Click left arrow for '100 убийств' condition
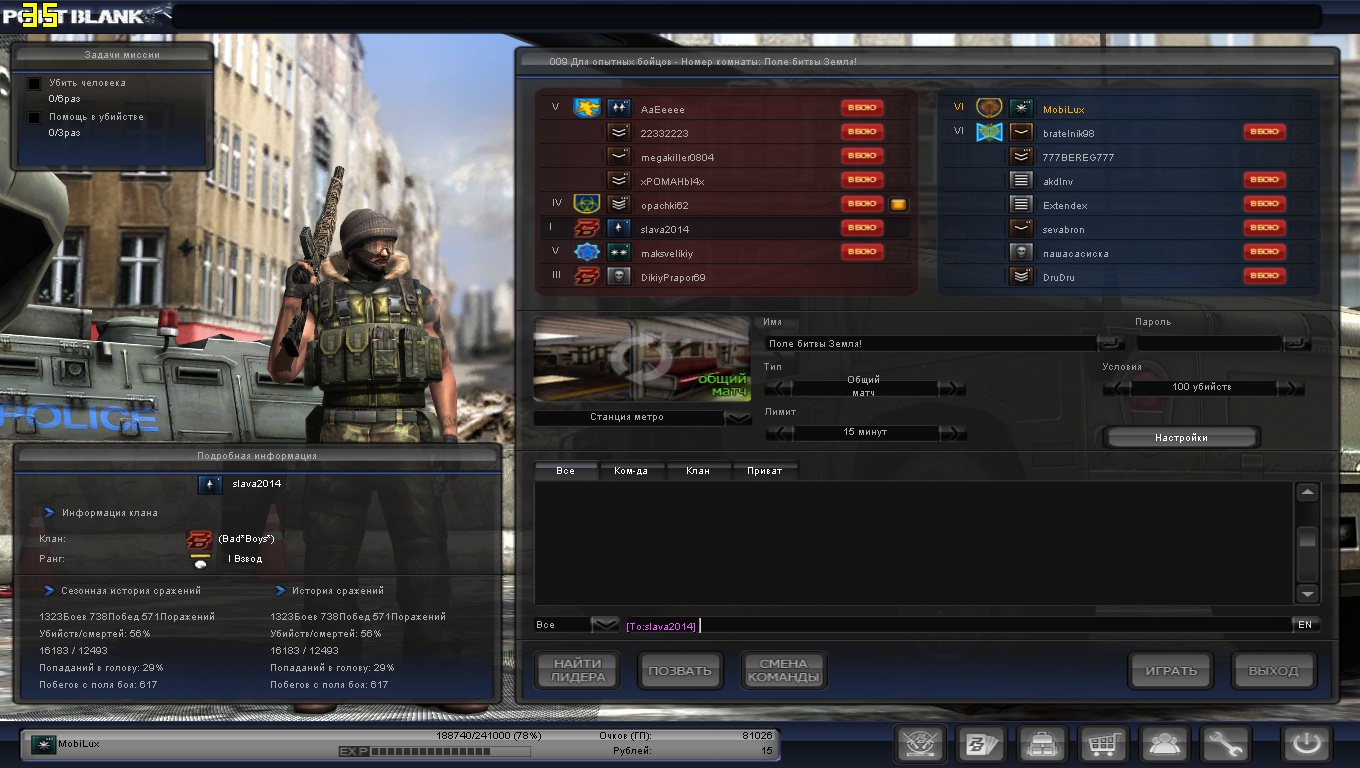Viewport: 1360px width, 768px height. pyautogui.click(x=1116, y=388)
